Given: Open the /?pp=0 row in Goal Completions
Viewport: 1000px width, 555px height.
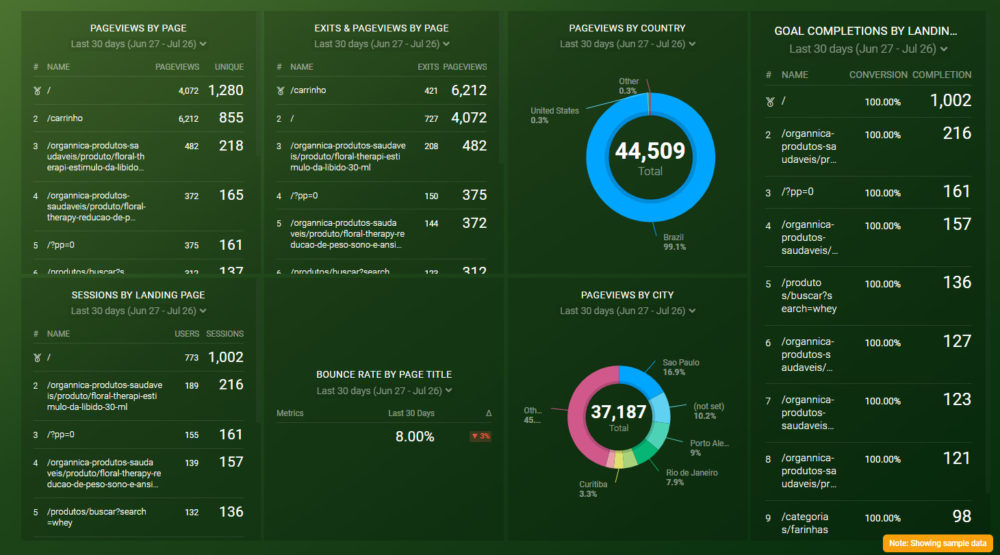Looking at the screenshot, I should tap(798, 192).
